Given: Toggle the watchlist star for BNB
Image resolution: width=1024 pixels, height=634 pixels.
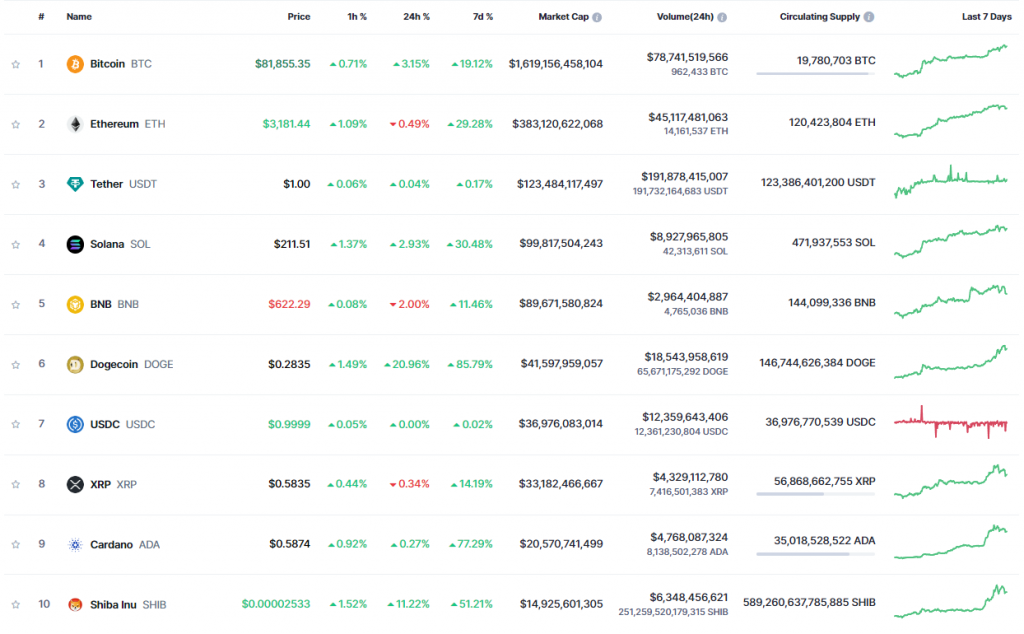Looking at the screenshot, I should point(16,304).
